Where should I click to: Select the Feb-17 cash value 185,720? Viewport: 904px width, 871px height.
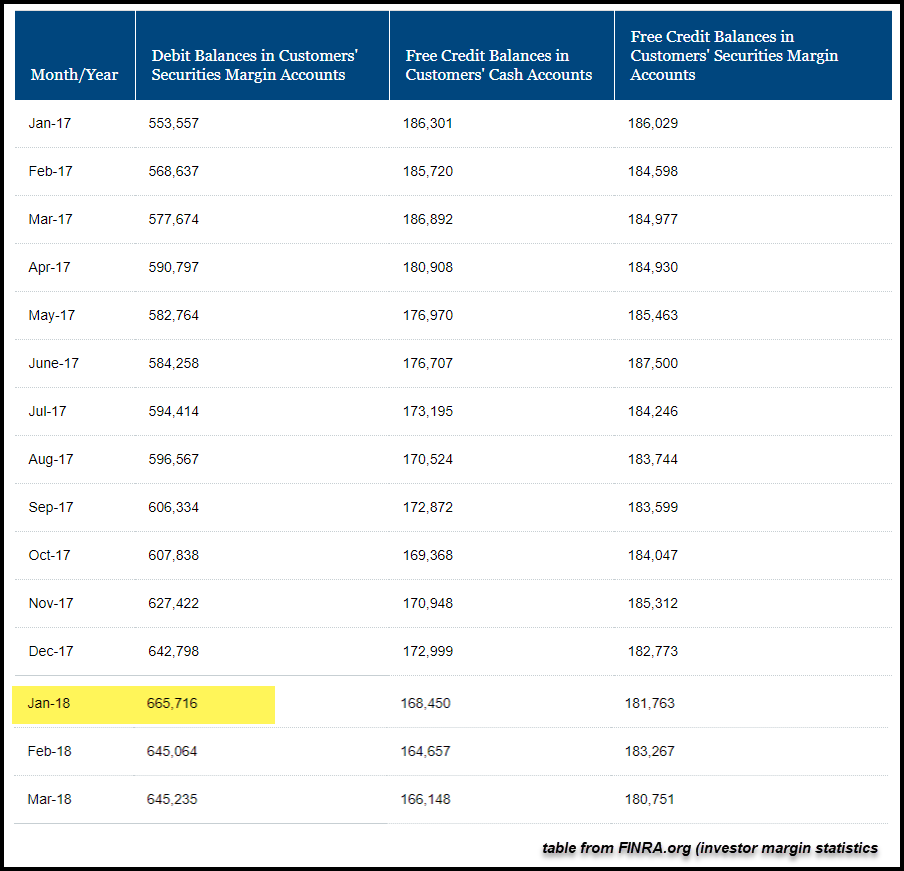point(427,171)
